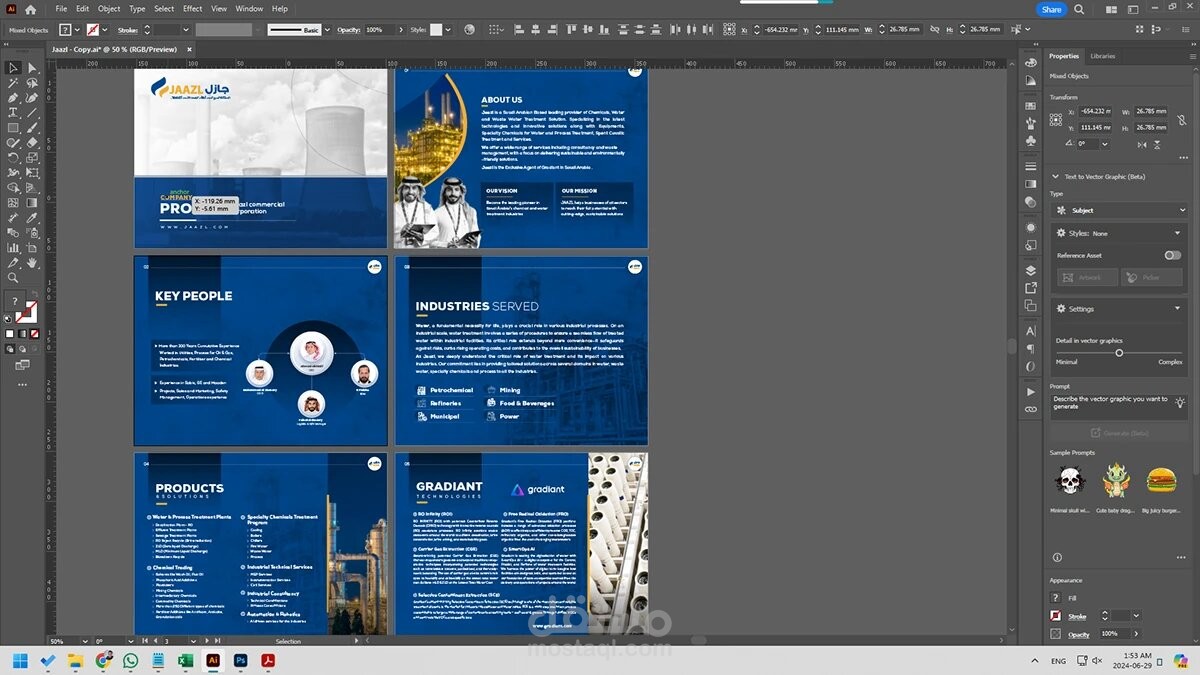Click the Share button

1051,9
